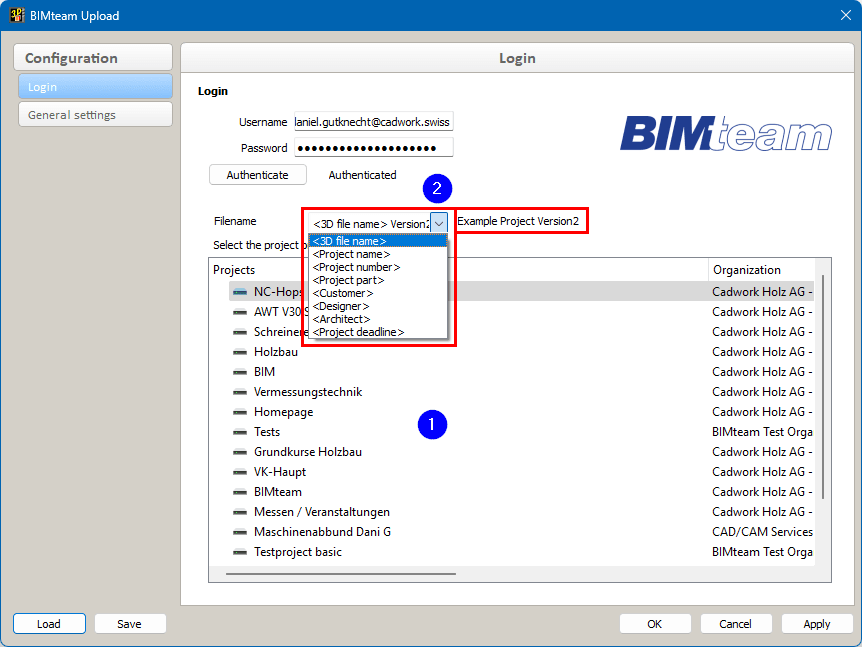Click project icon beside BIMteam row
862x647 pixels.
tap(240, 492)
